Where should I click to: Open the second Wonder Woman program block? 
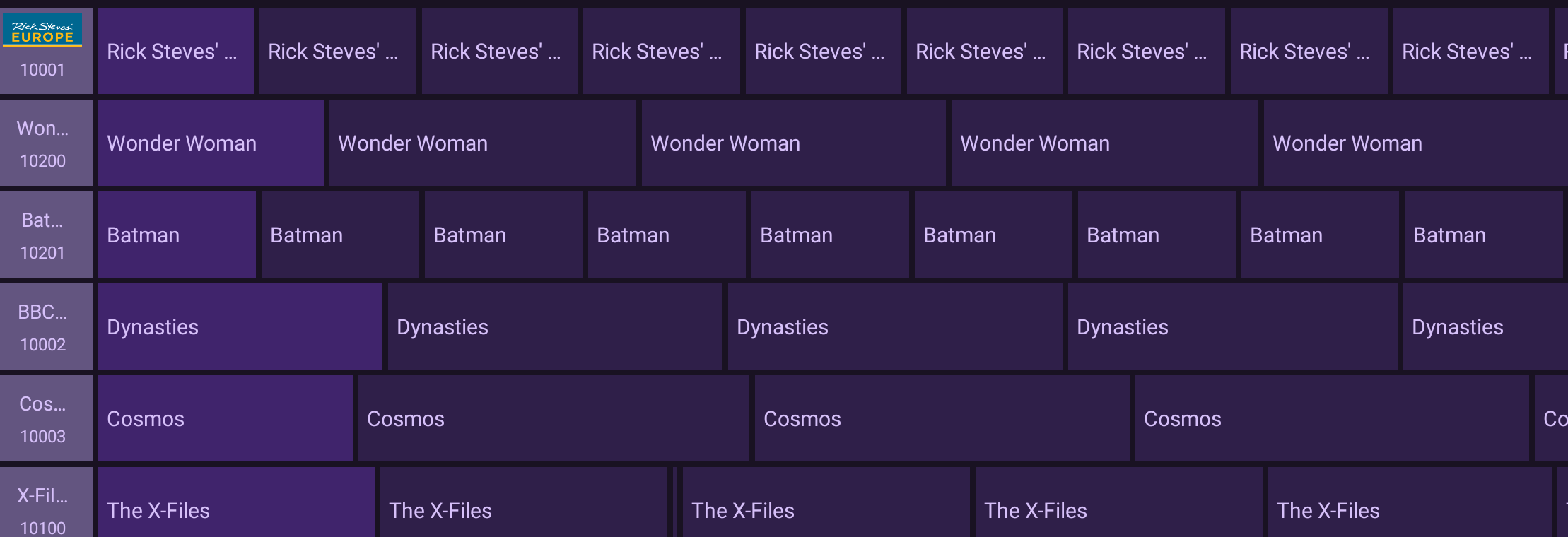point(482,143)
